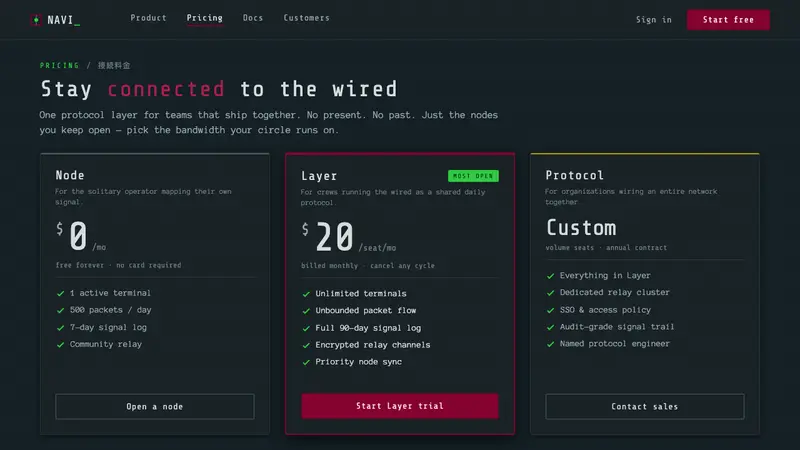
Task: Click checkmark beside Everything in Layer
Action: tap(551, 276)
